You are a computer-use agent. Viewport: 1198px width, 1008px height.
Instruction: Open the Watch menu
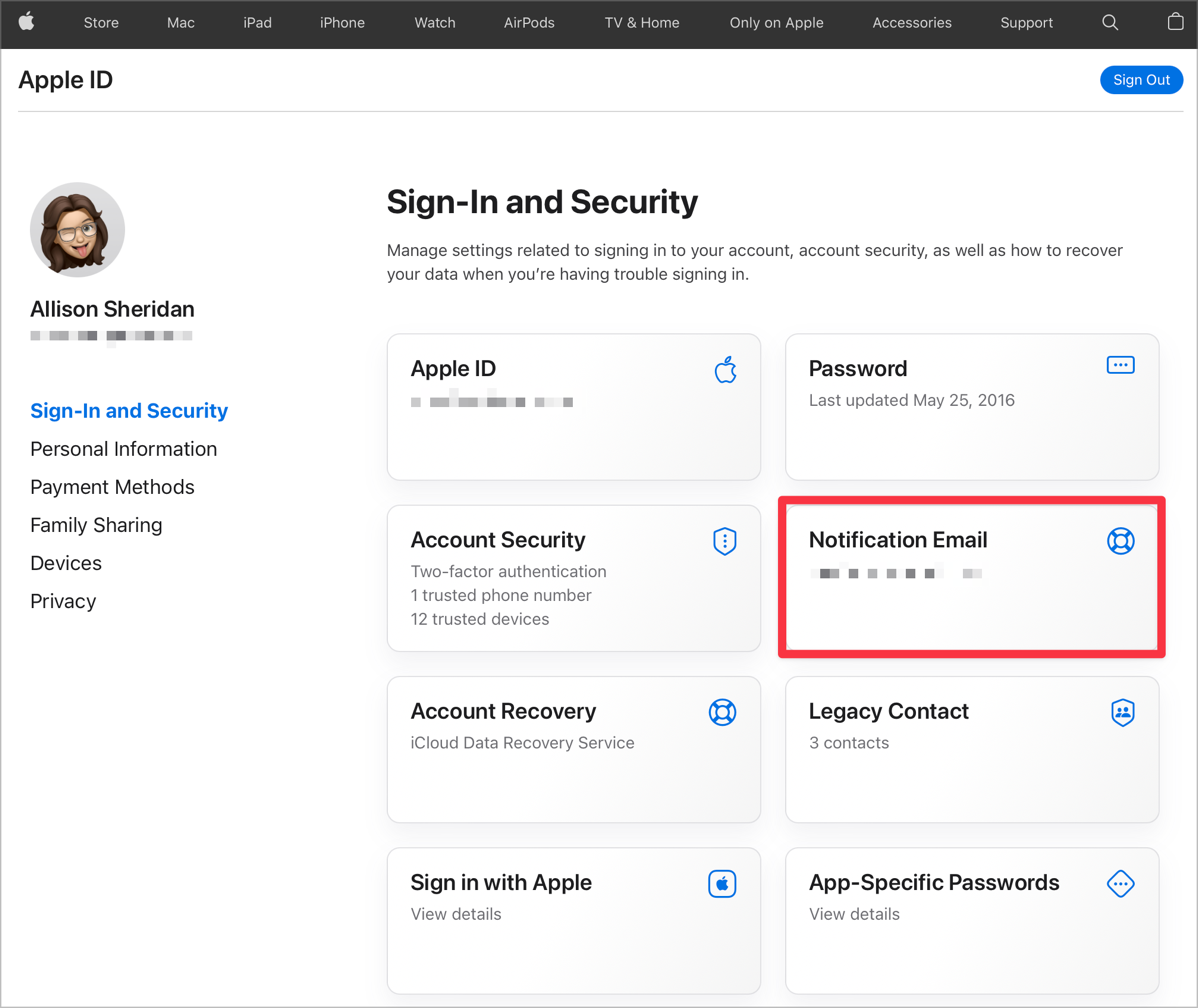point(435,23)
